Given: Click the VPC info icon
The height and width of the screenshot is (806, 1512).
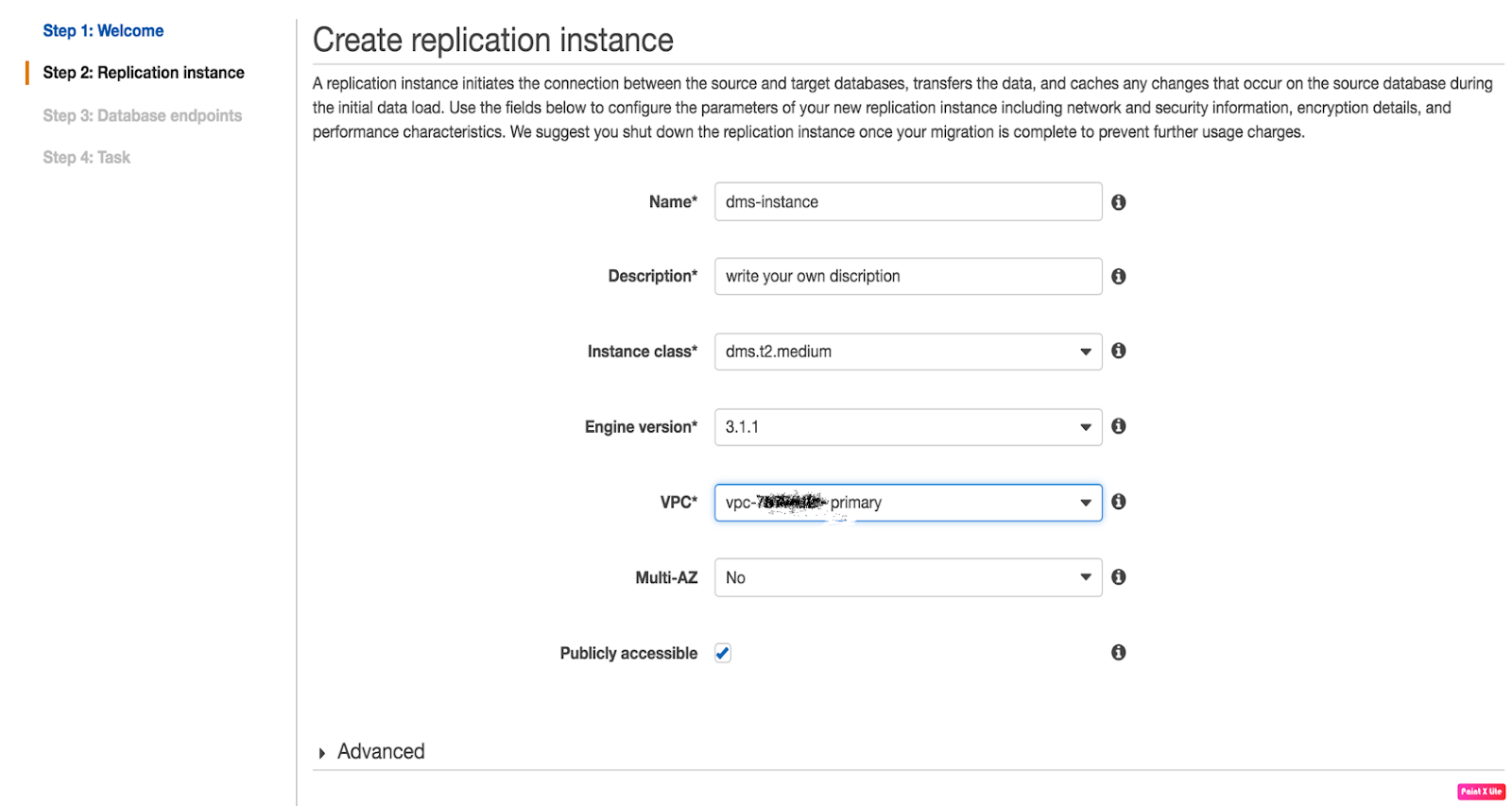Looking at the screenshot, I should [x=1118, y=502].
